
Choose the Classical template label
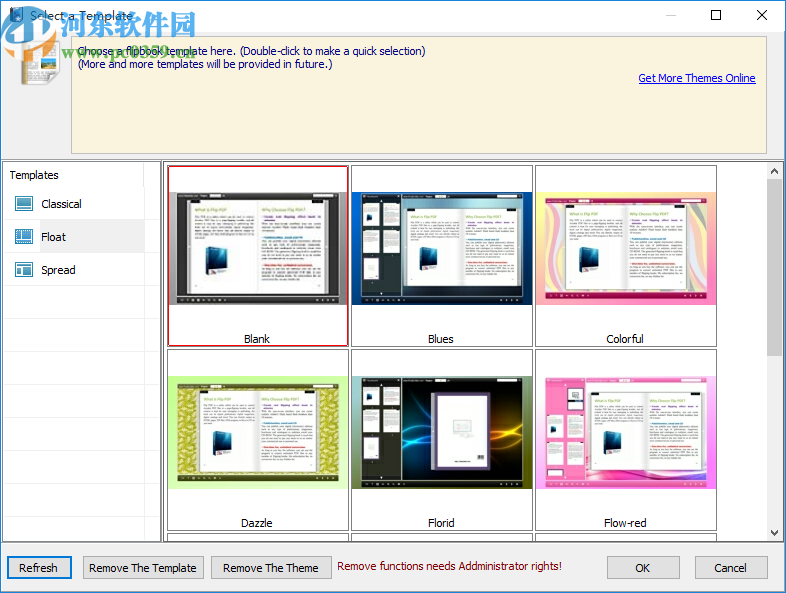tap(61, 204)
